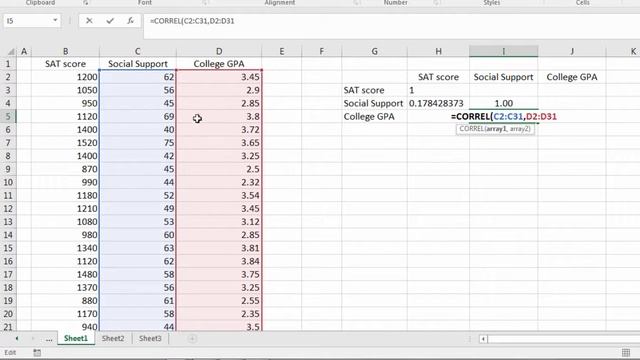The height and width of the screenshot is (360, 640).
Task: Select Social Support value 75
Action: tap(138, 143)
